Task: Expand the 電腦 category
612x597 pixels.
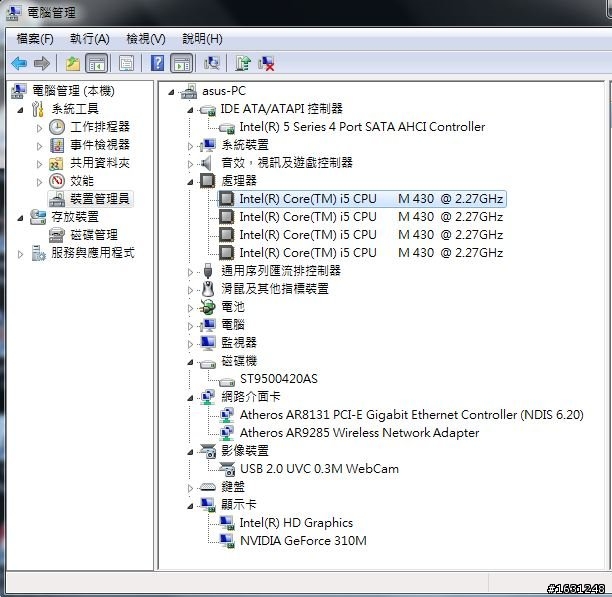Action: (x=190, y=326)
